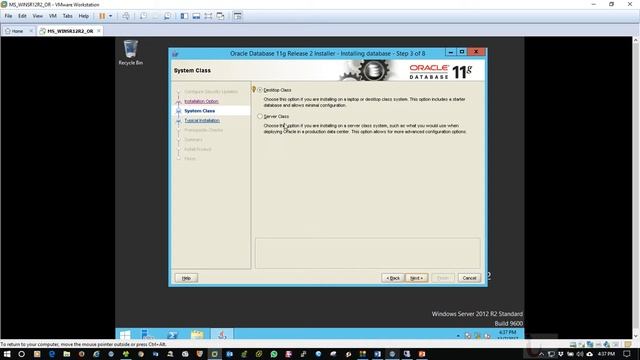Cancel the Oracle installer
The width and height of the screenshot is (640, 360).
click(469, 278)
